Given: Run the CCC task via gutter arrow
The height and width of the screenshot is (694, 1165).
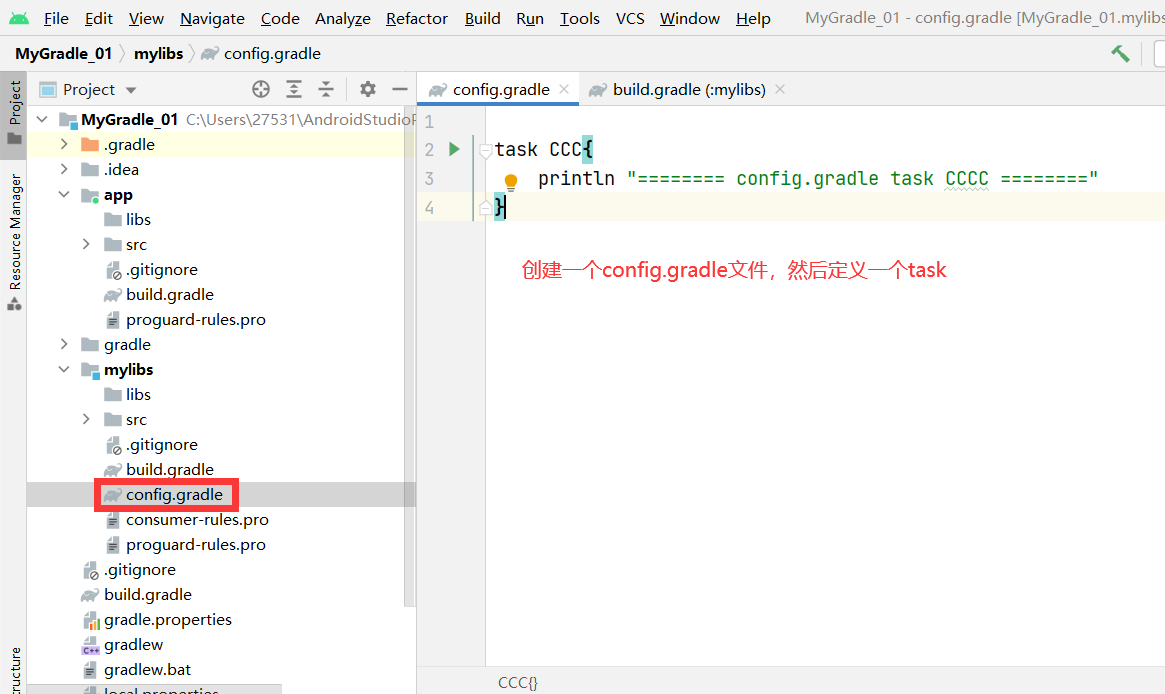Looking at the screenshot, I should point(454,148).
